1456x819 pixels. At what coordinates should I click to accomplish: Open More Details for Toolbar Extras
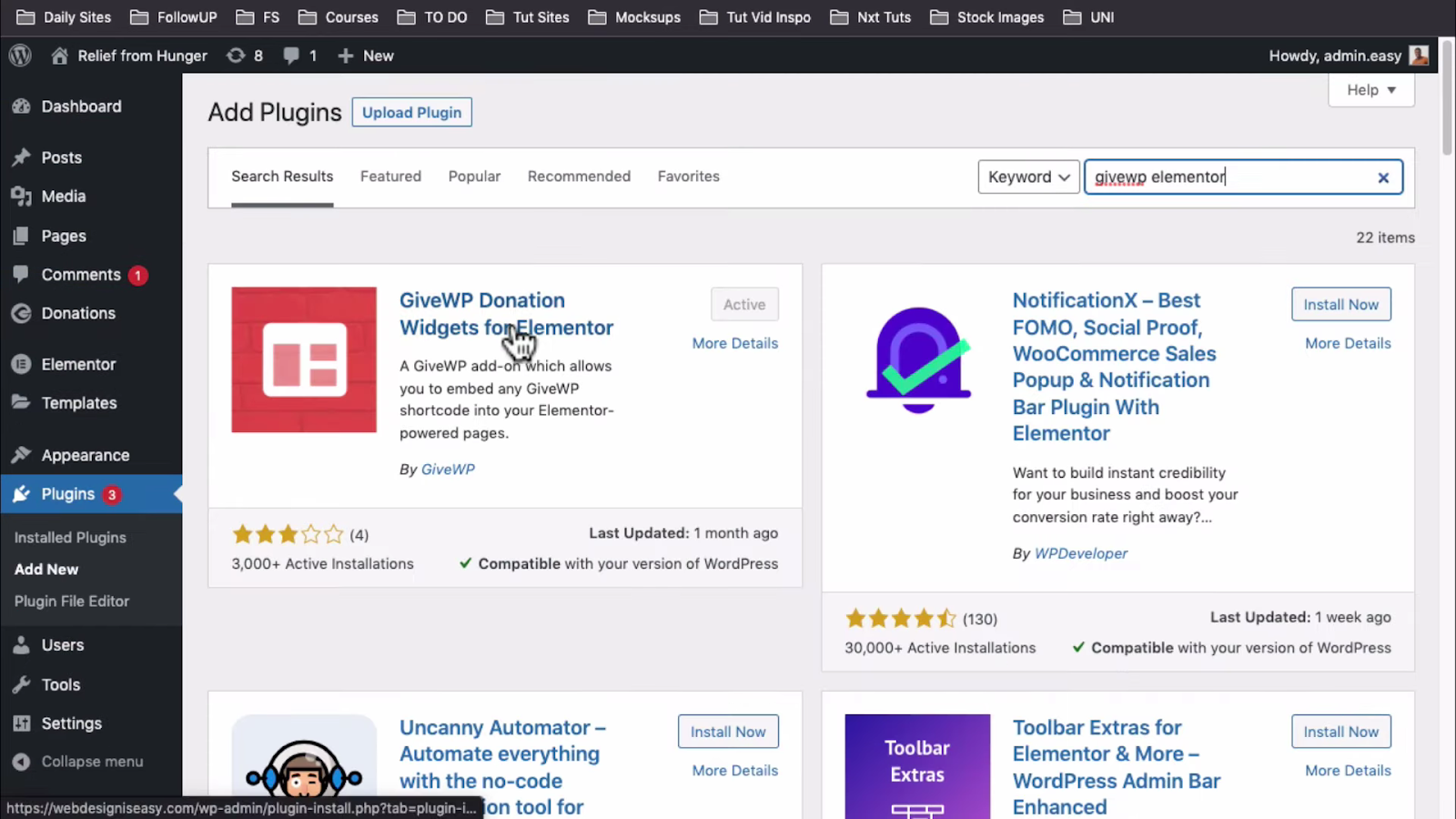tap(1348, 771)
